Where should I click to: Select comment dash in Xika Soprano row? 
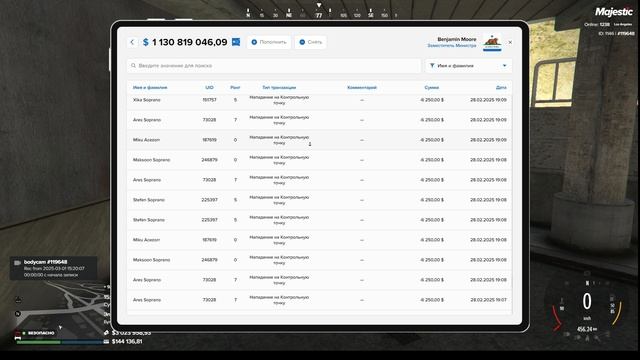(x=362, y=100)
